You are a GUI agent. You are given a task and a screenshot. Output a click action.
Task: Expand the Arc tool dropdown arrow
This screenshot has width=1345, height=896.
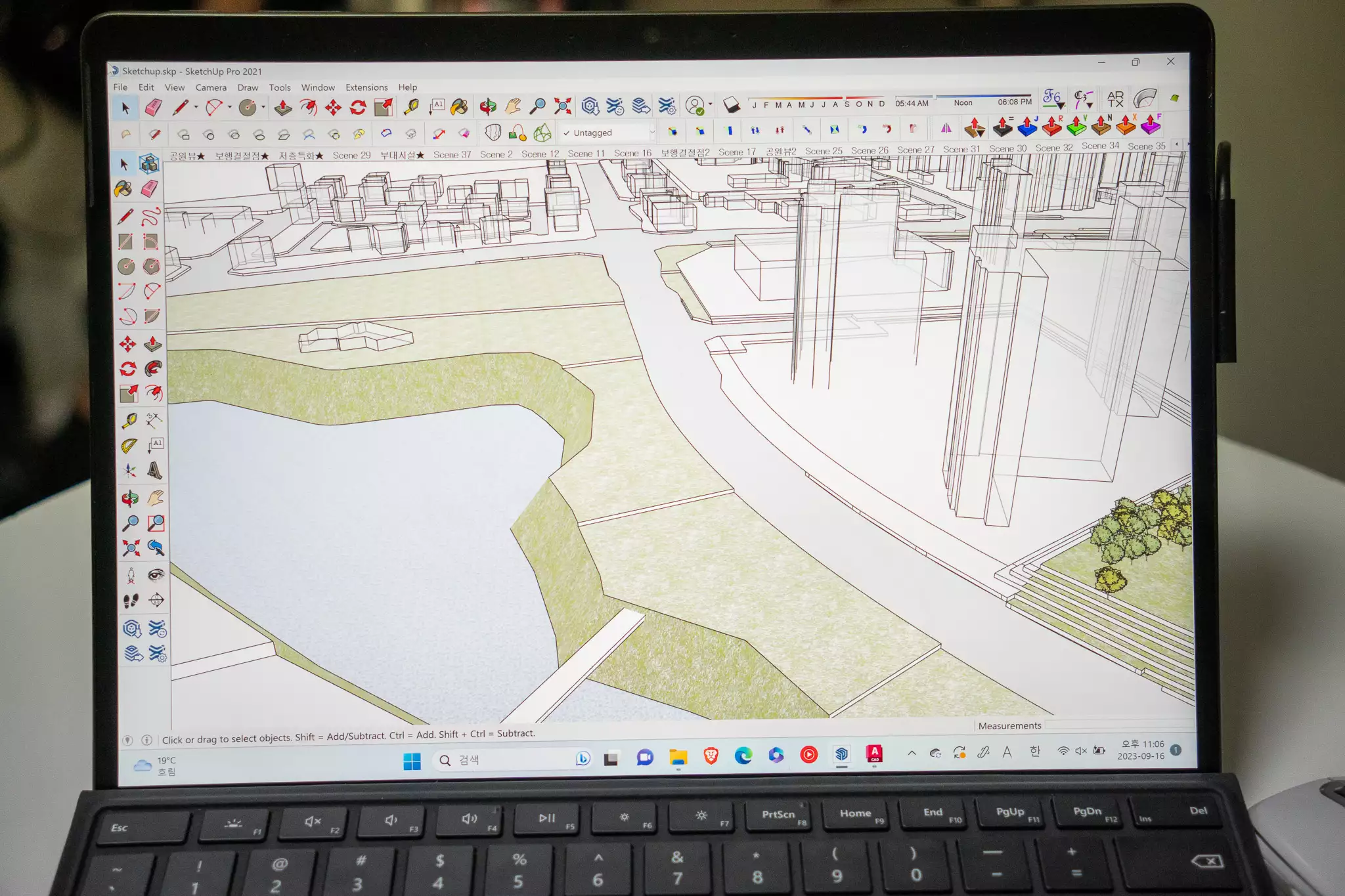pos(230,107)
